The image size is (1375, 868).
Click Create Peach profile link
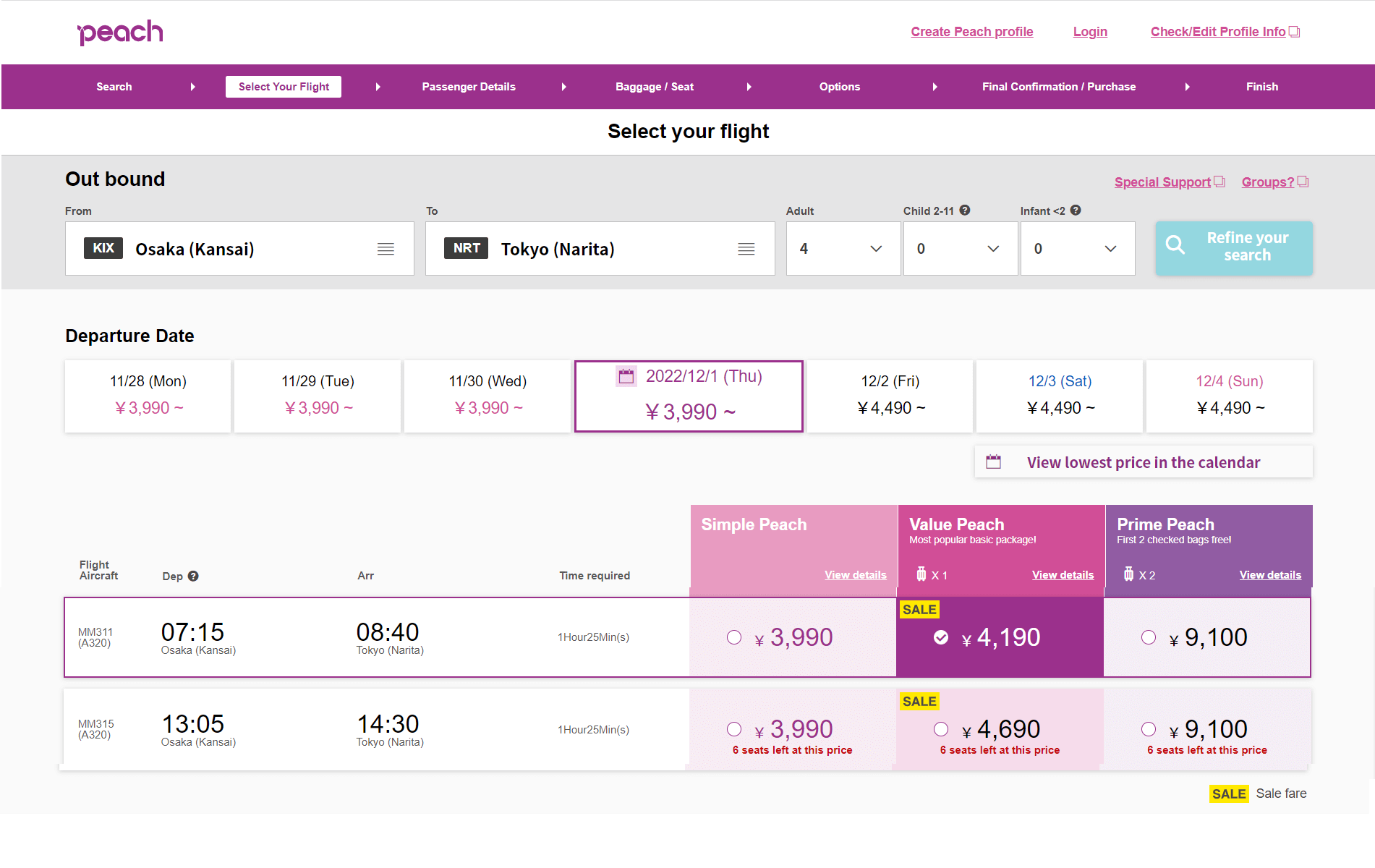972,32
